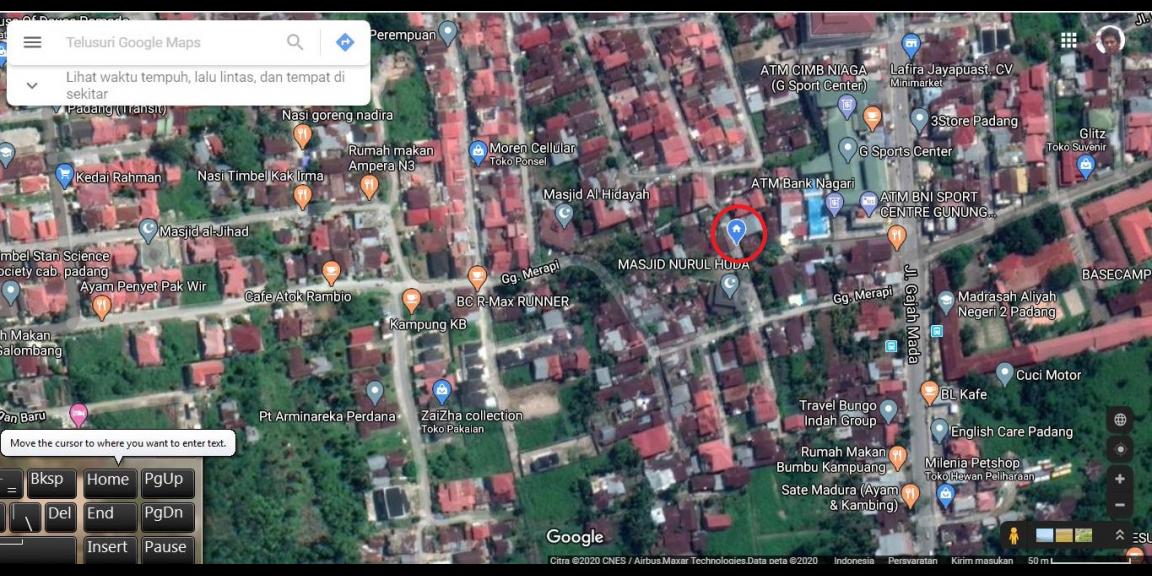
Task: Select the red-circled blue place marker
Action: 735,229
